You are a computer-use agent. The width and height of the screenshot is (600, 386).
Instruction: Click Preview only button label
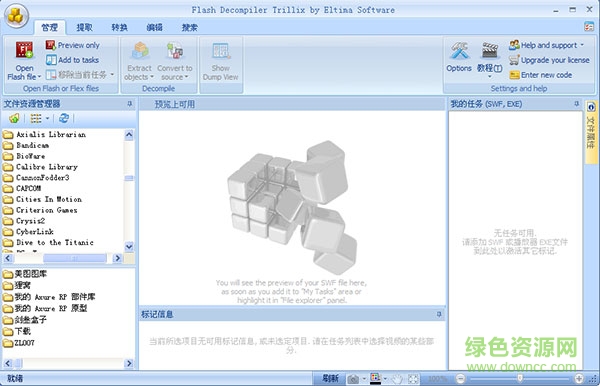[78, 45]
